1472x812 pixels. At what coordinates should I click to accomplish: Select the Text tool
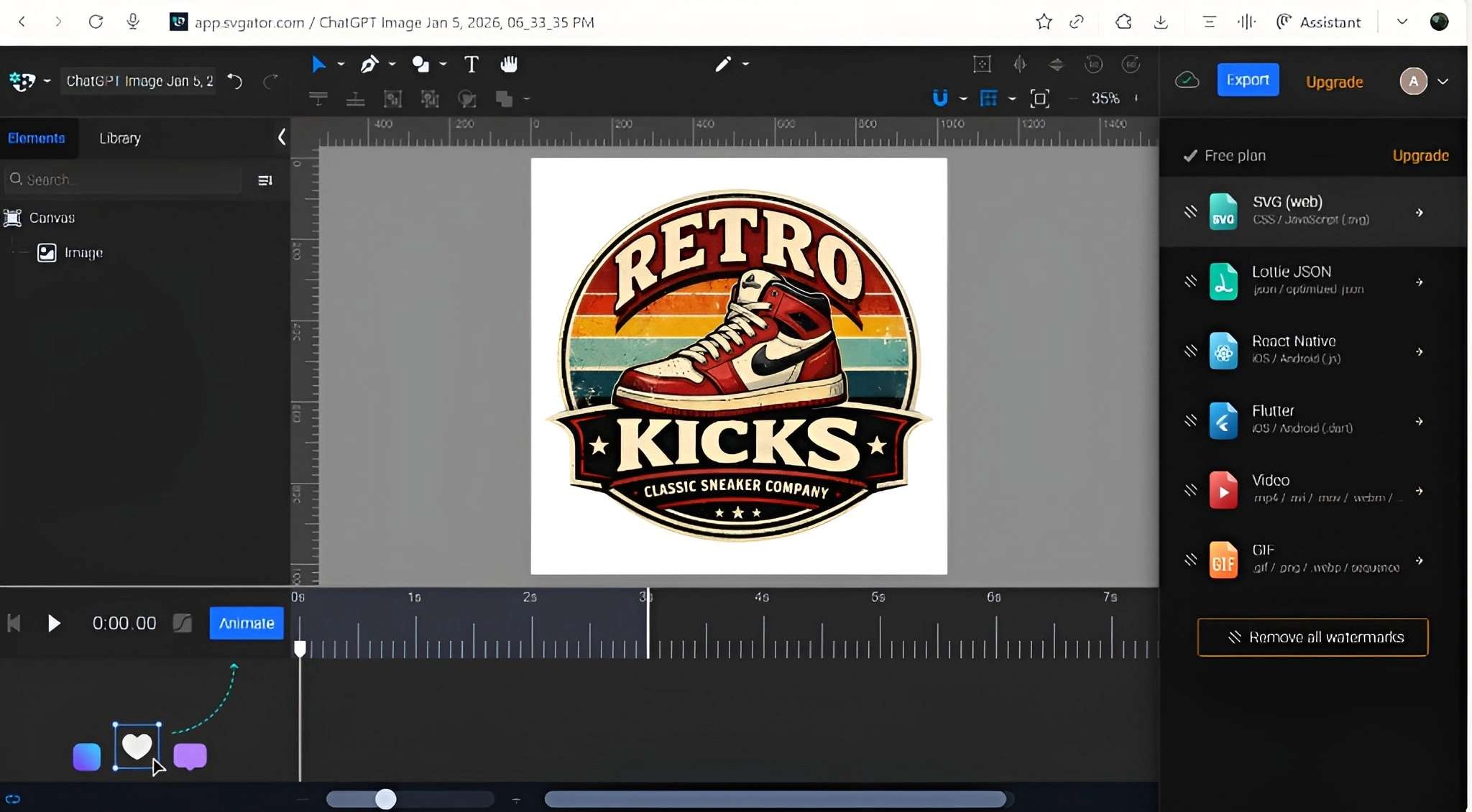click(471, 65)
